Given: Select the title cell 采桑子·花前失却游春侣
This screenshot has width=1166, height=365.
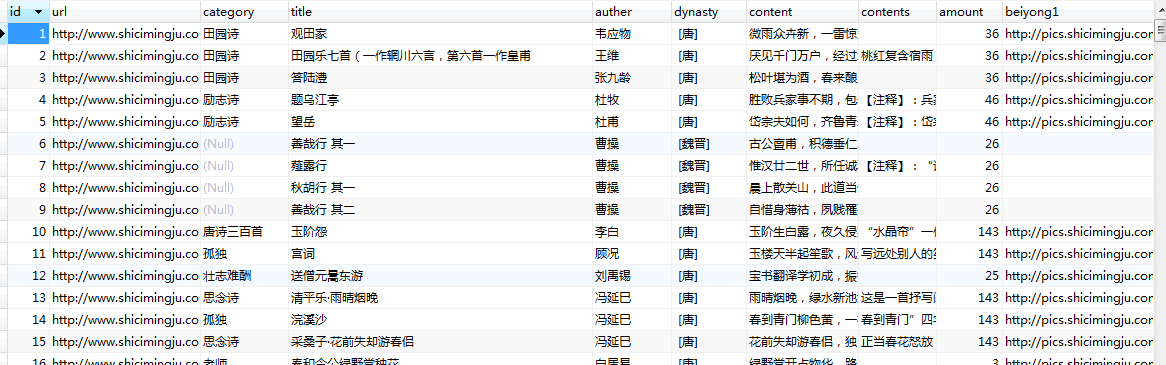Looking at the screenshot, I should (x=441, y=341).
